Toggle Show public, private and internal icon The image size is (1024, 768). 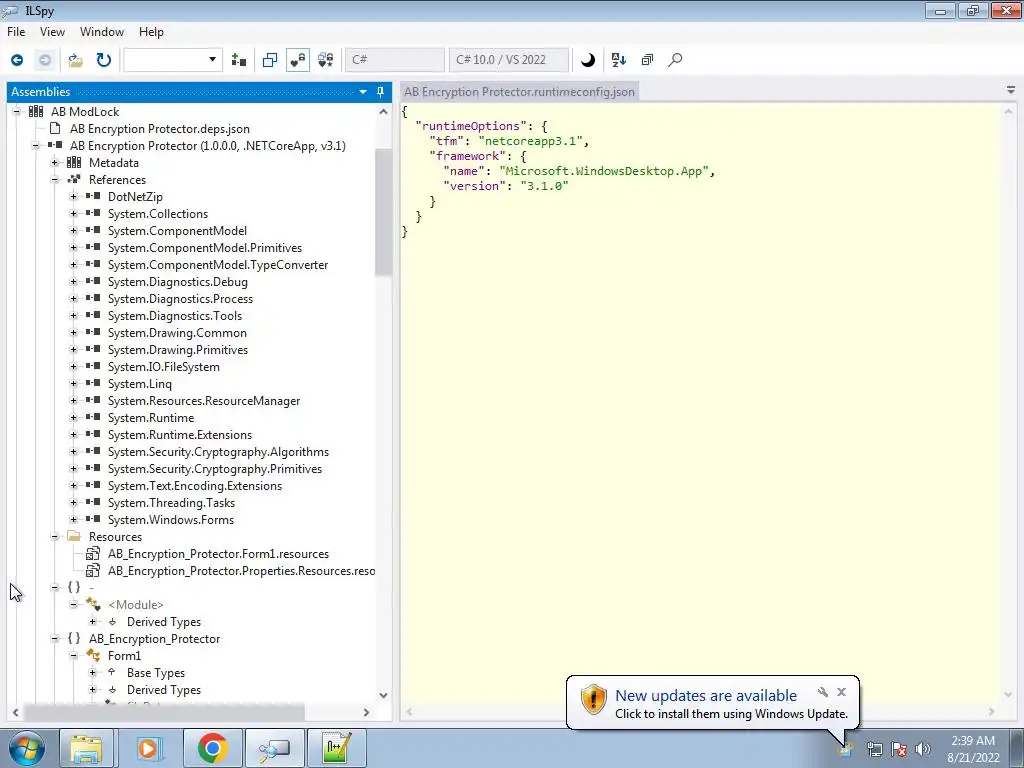click(x=298, y=60)
